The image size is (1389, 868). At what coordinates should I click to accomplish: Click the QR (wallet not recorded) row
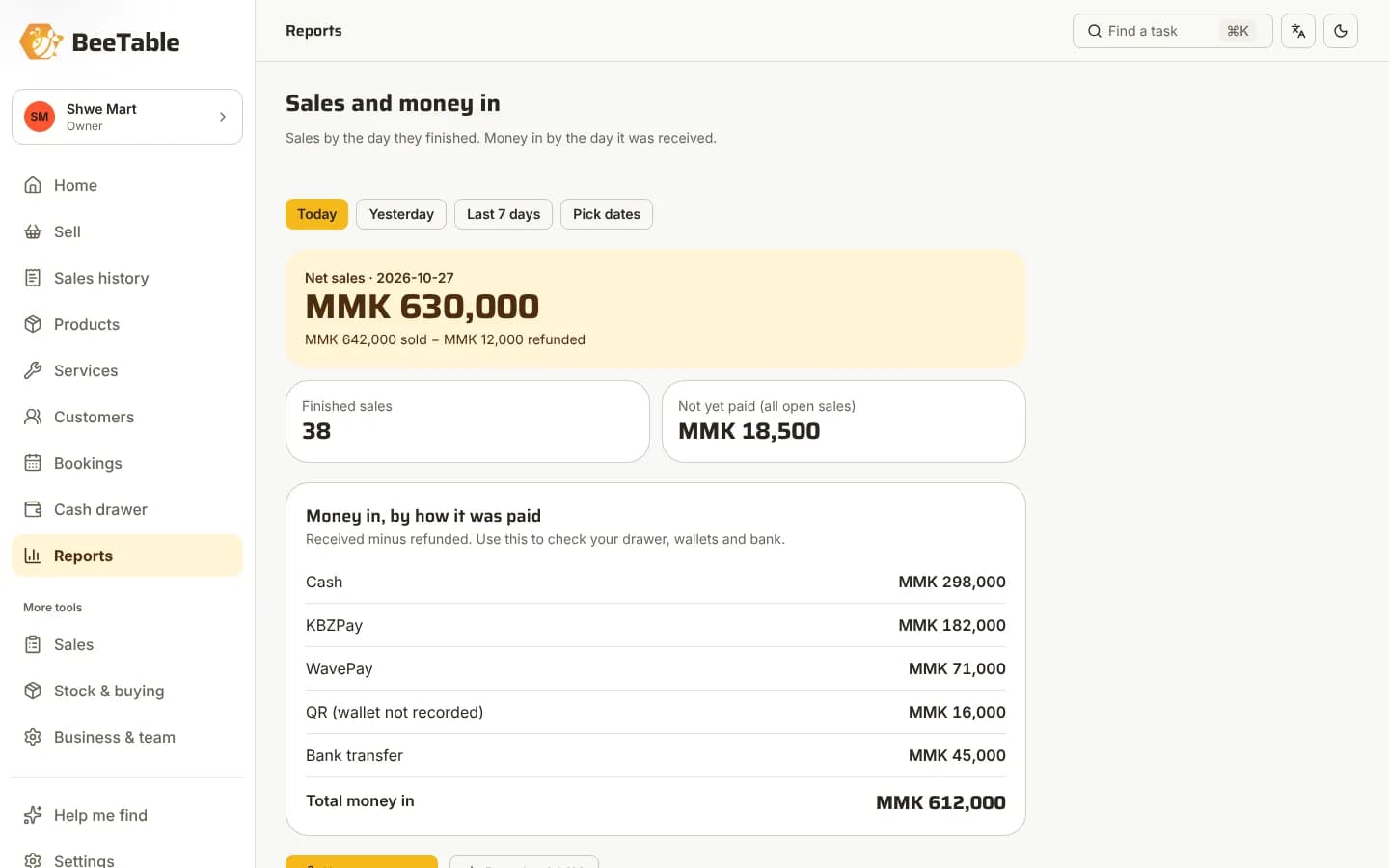pos(656,712)
